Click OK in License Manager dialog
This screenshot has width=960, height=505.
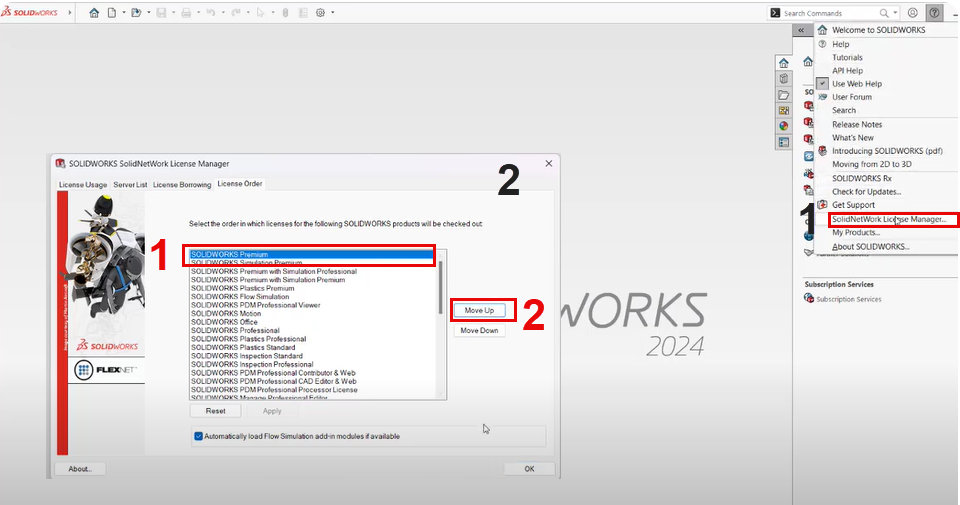click(529, 469)
